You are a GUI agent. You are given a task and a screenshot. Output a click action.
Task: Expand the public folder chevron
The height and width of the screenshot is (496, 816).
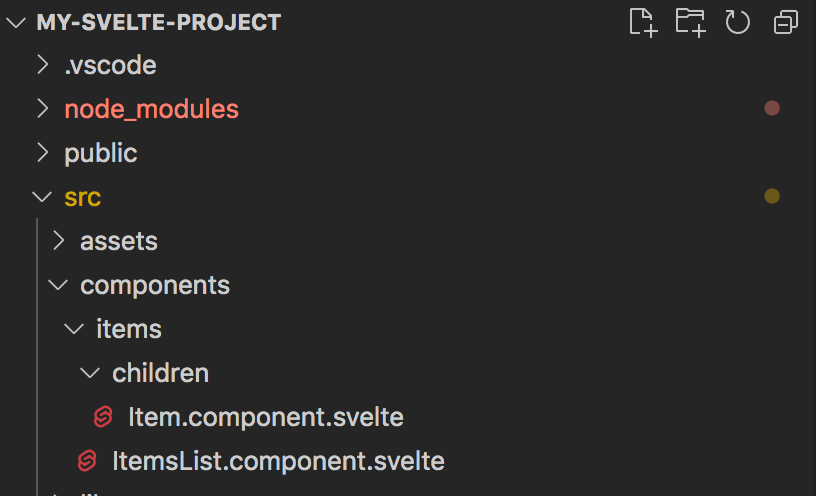(x=43, y=153)
